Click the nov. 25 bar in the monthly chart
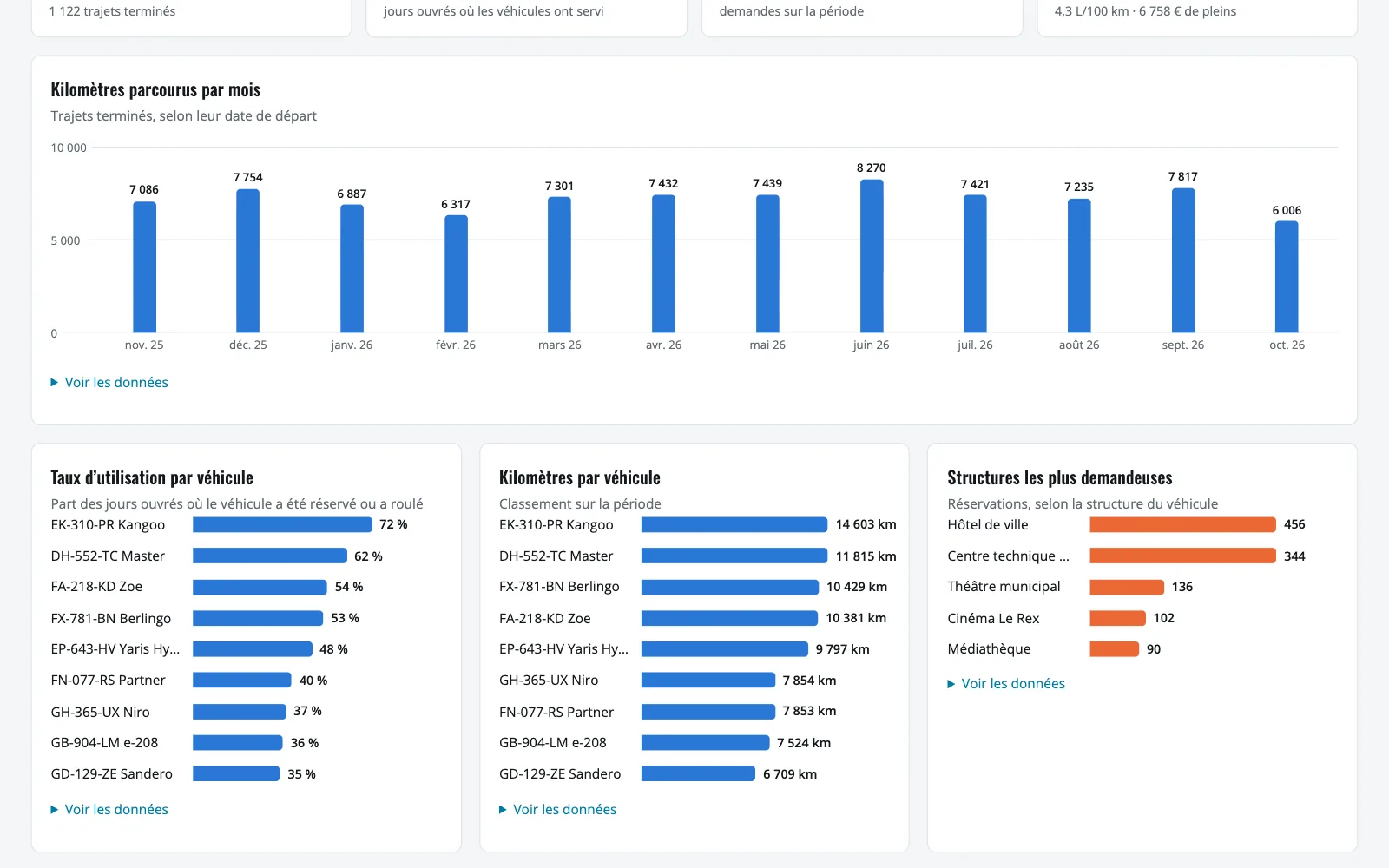The height and width of the screenshot is (868, 1389). pos(144,267)
